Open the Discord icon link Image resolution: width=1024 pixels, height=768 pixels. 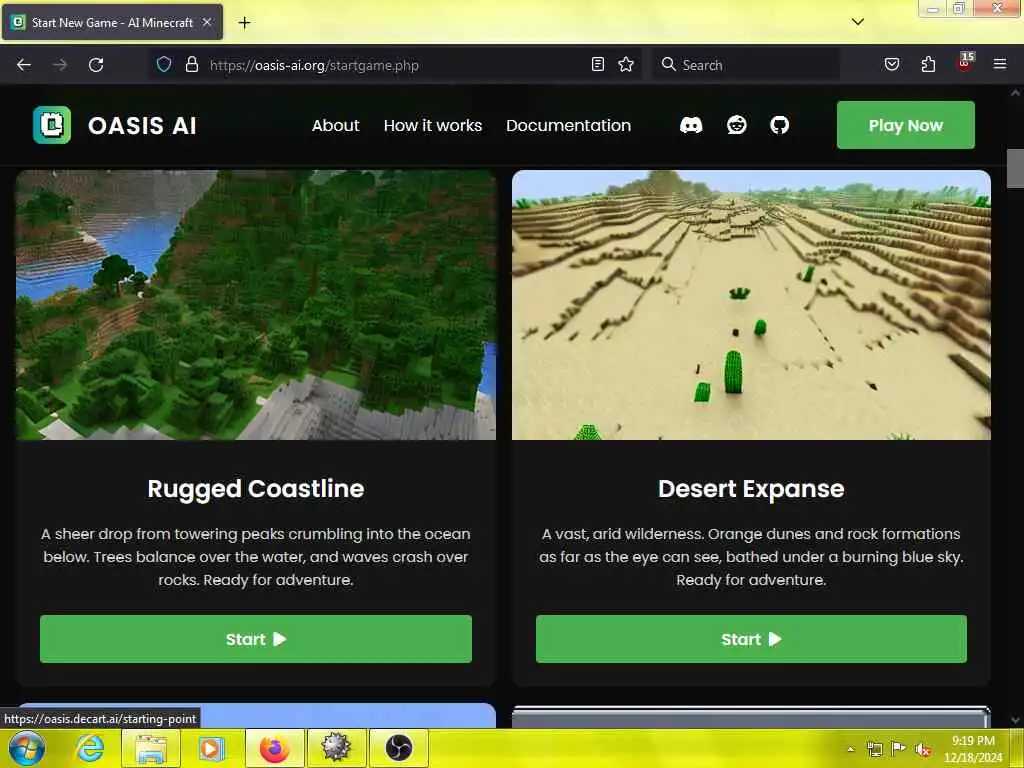click(x=691, y=125)
